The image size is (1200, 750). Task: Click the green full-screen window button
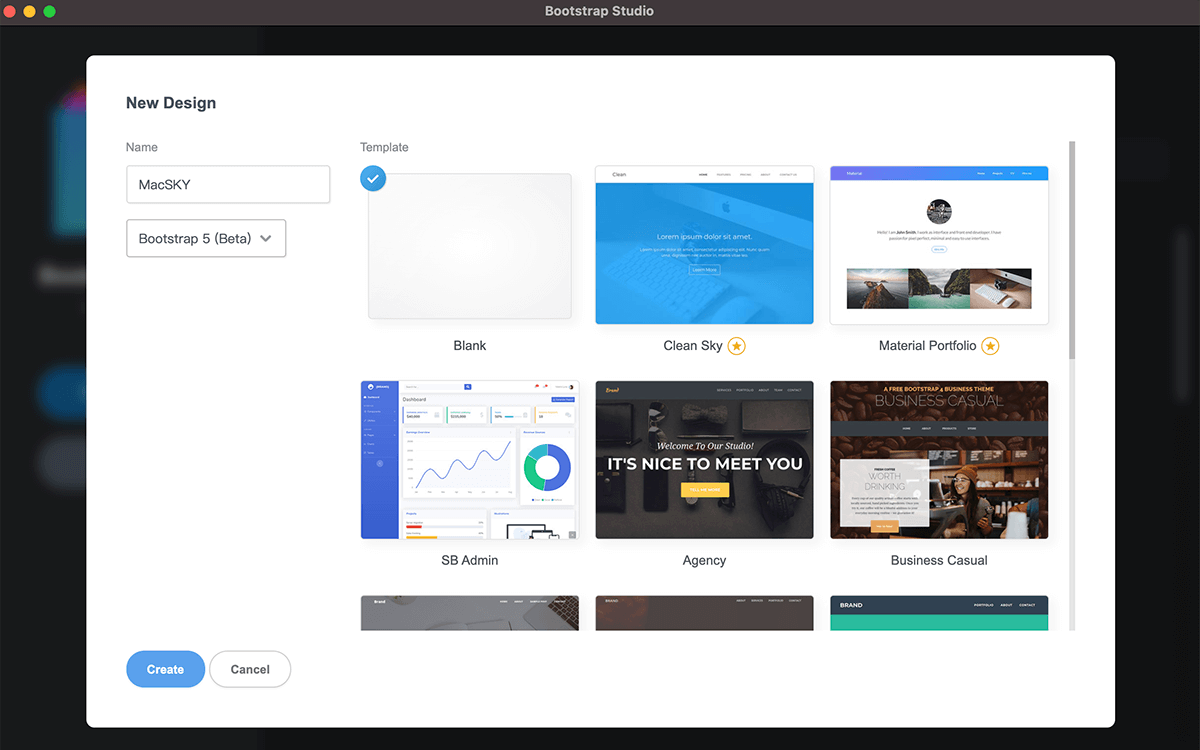(x=50, y=12)
